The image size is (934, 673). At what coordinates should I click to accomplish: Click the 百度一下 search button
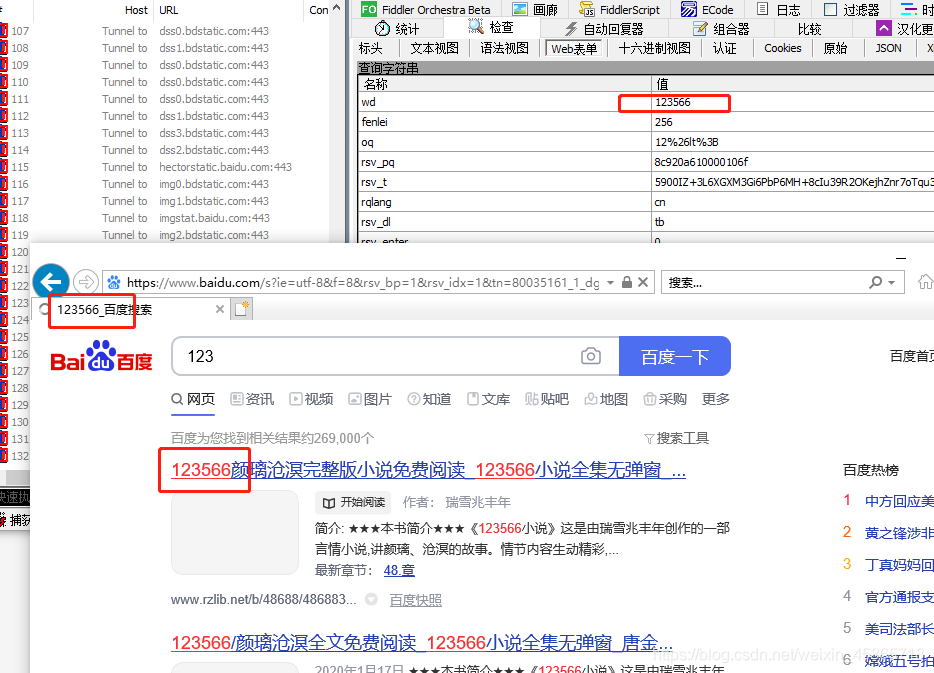(x=675, y=356)
